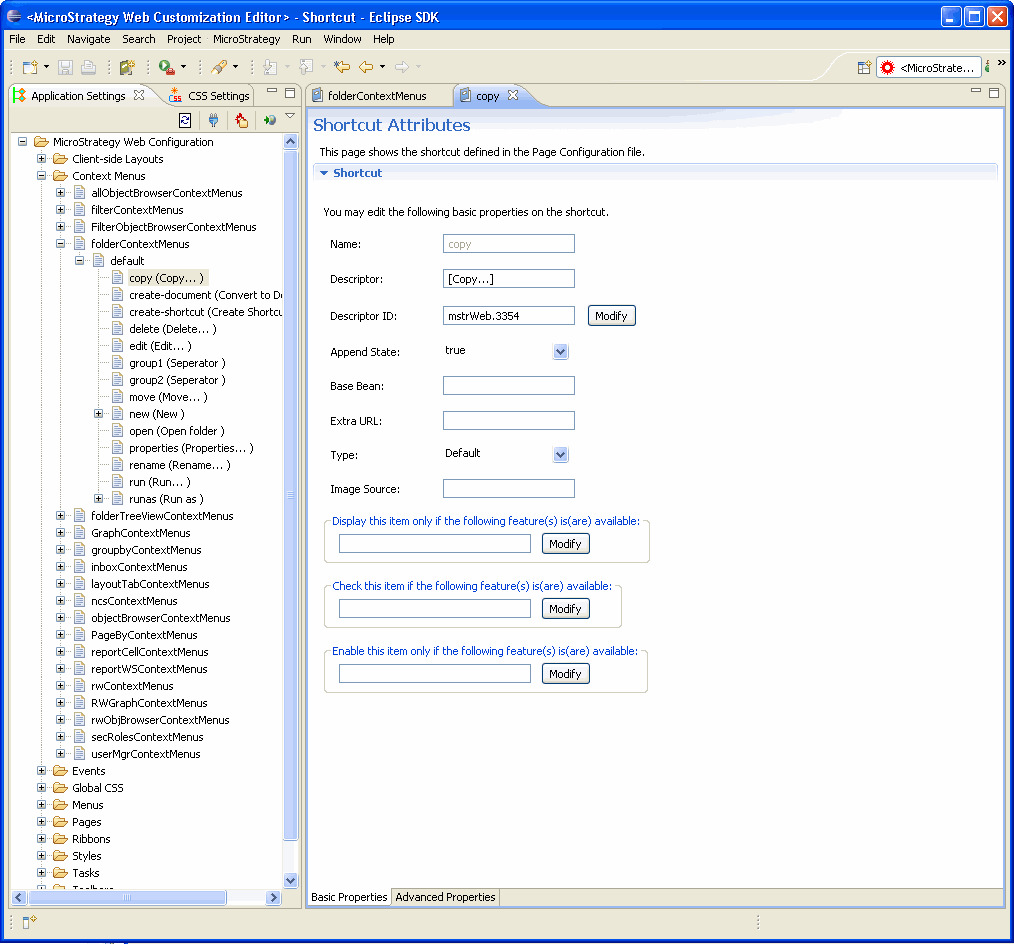Click Modify under Enable this item only
This screenshot has width=1014, height=944.
tap(565, 674)
